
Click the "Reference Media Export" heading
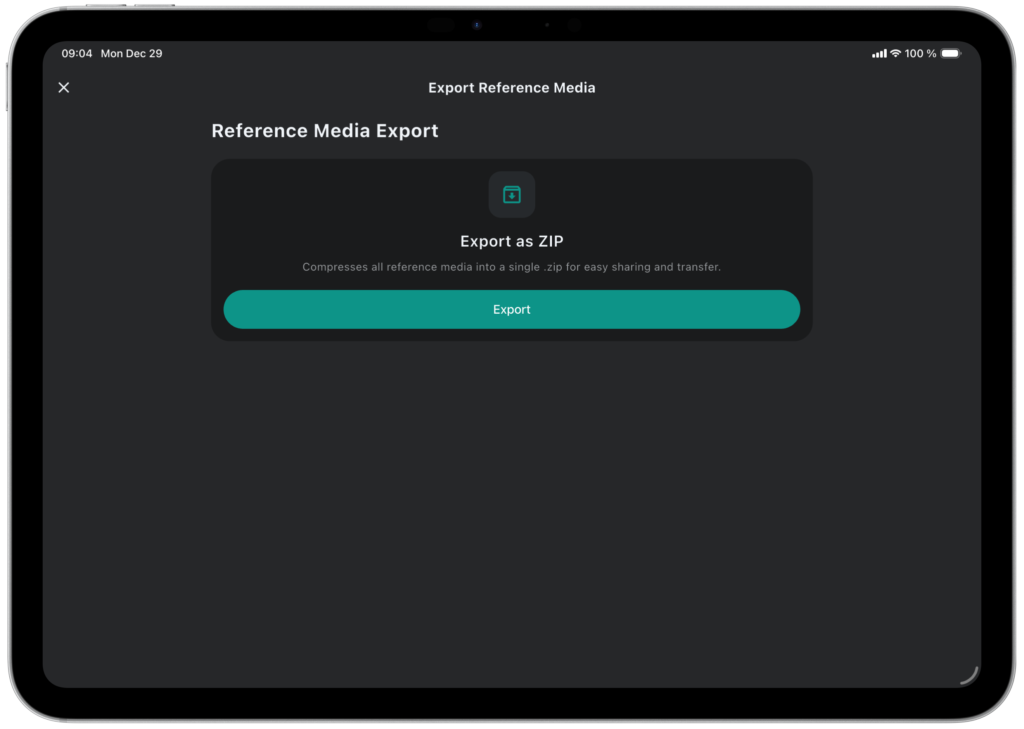(x=325, y=131)
